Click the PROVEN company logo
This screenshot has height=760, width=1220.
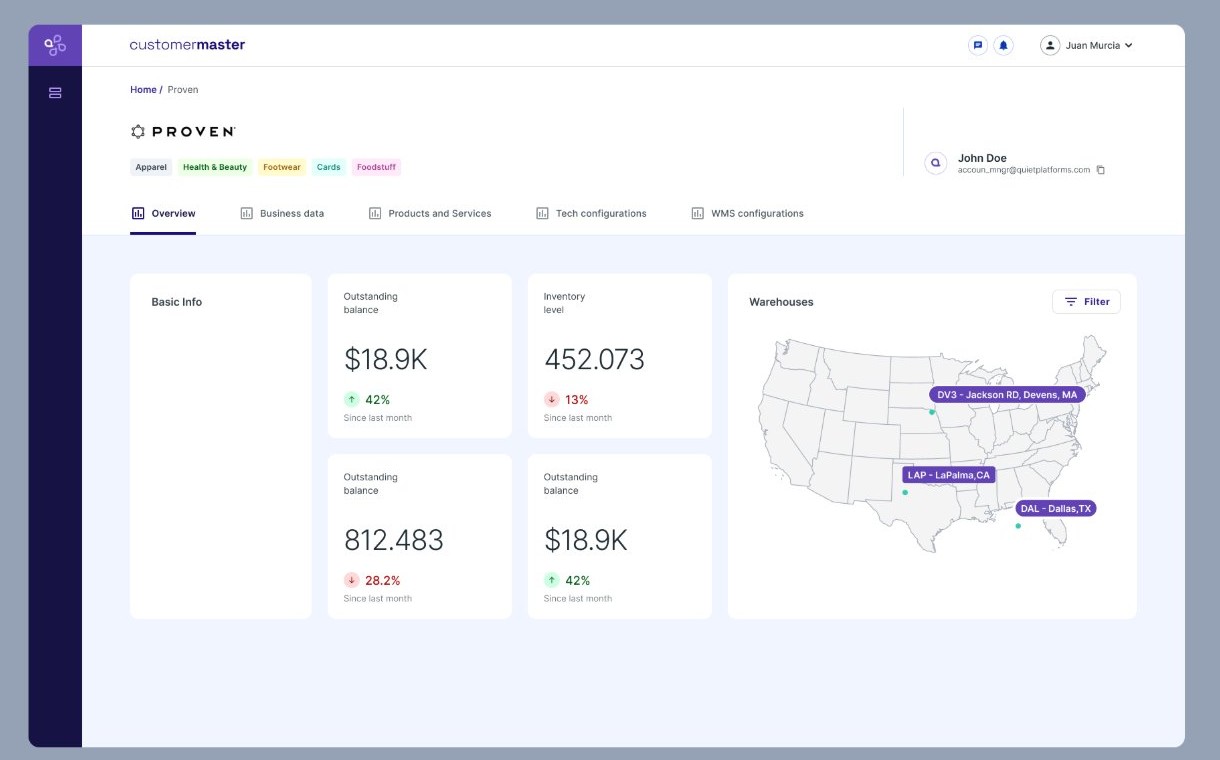(183, 131)
